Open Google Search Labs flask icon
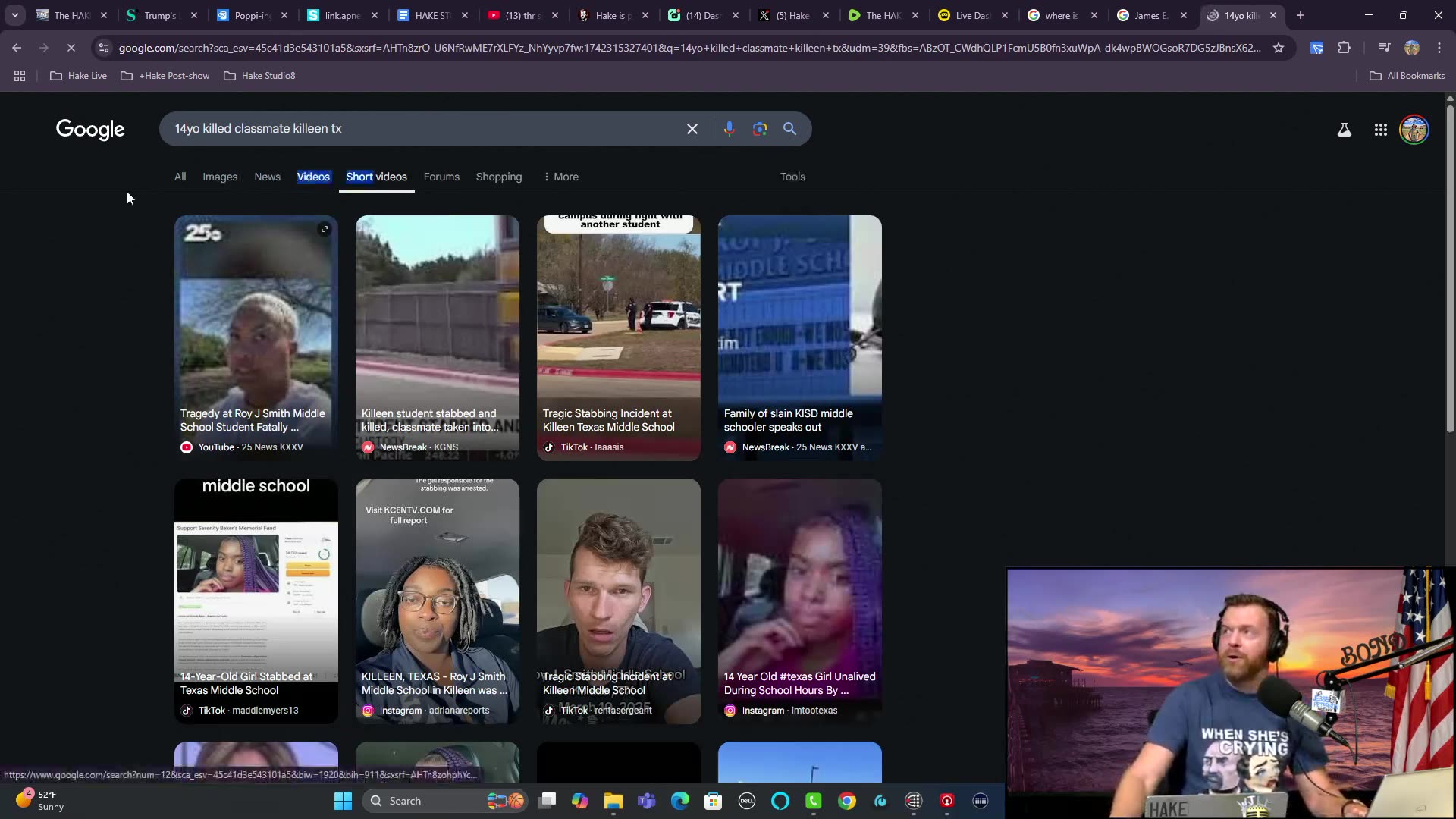The height and width of the screenshot is (819, 1456). (x=1345, y=130)
